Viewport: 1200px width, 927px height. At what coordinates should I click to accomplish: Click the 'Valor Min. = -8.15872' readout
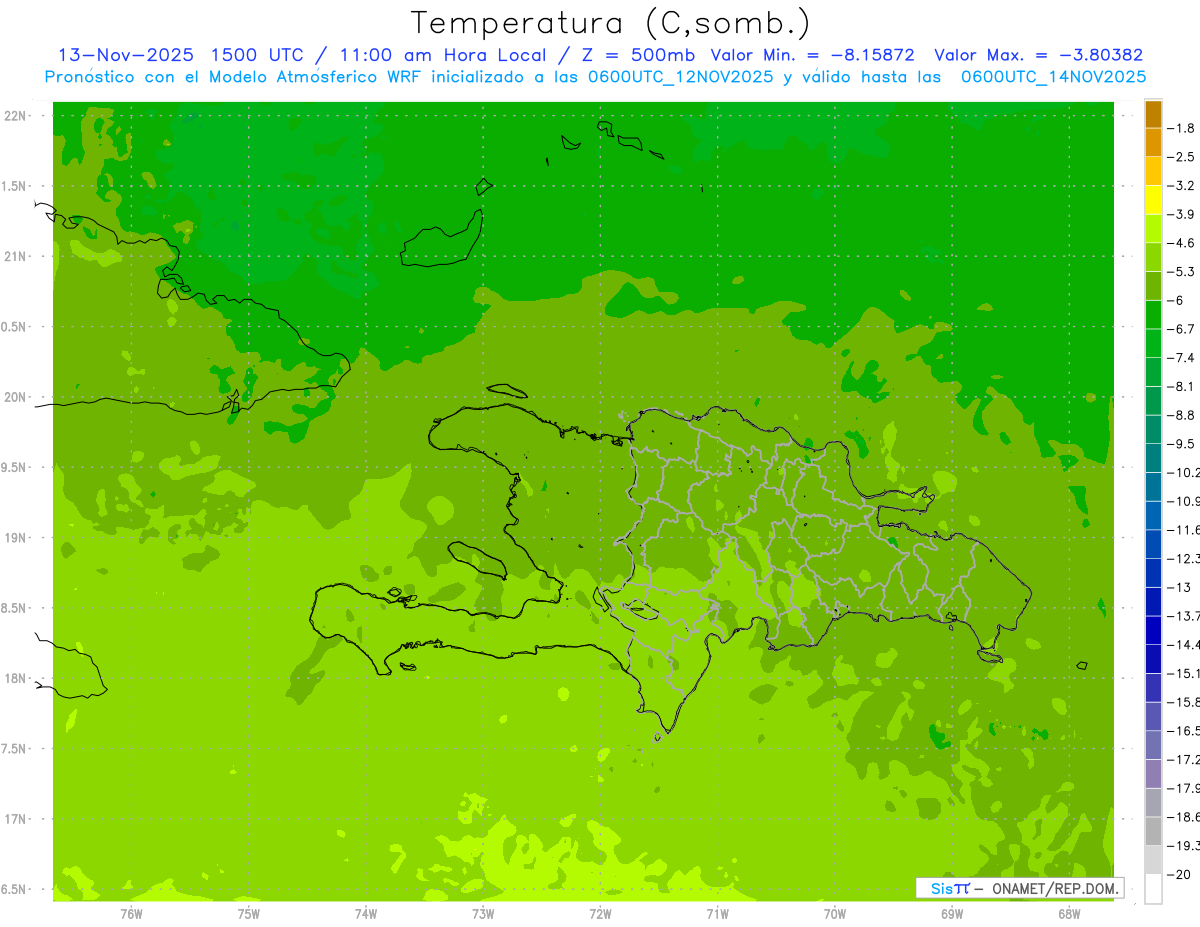coord(812,55)
